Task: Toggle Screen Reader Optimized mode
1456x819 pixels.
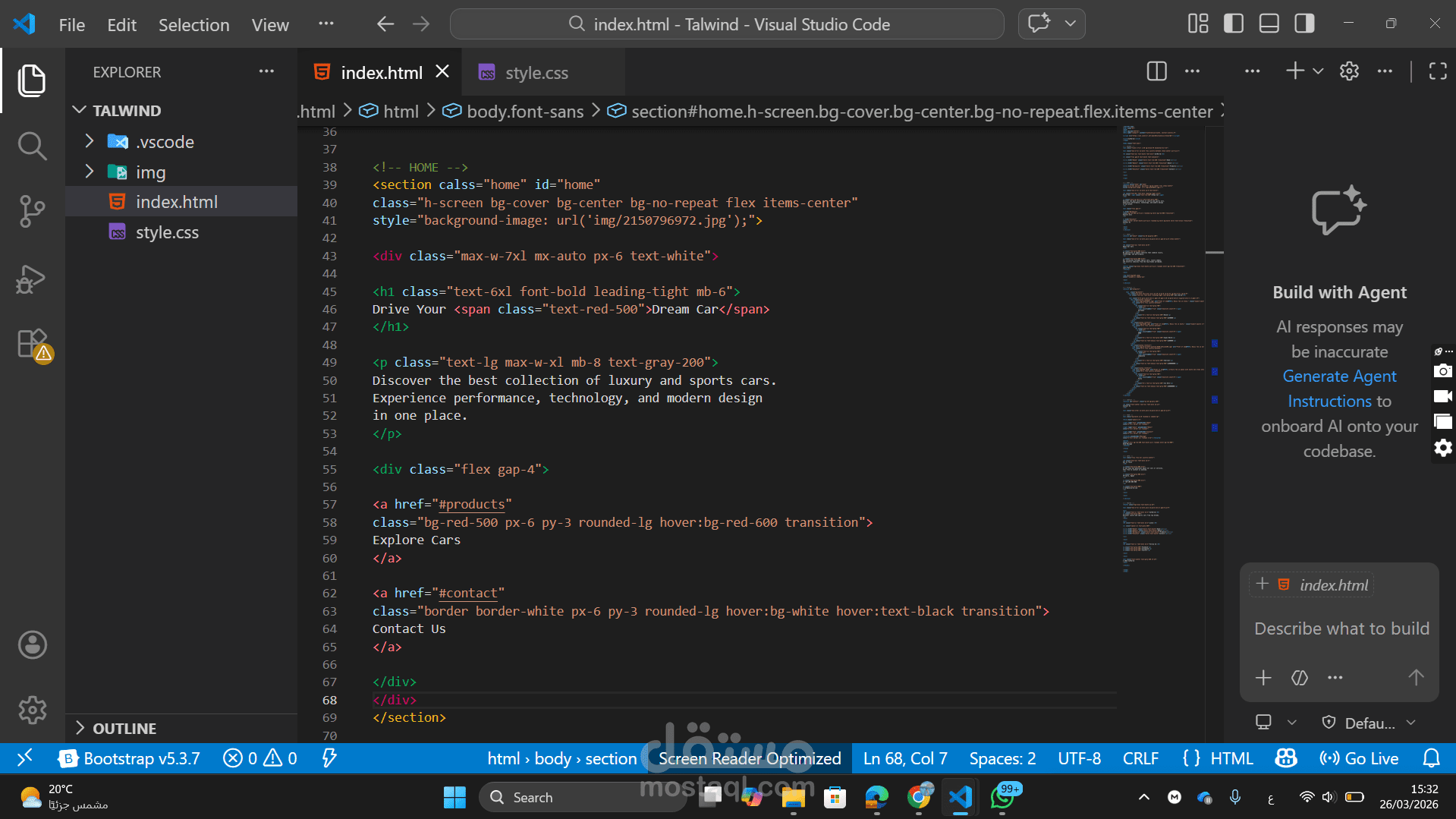Action: pyautogui.click(x=750, y=758)
